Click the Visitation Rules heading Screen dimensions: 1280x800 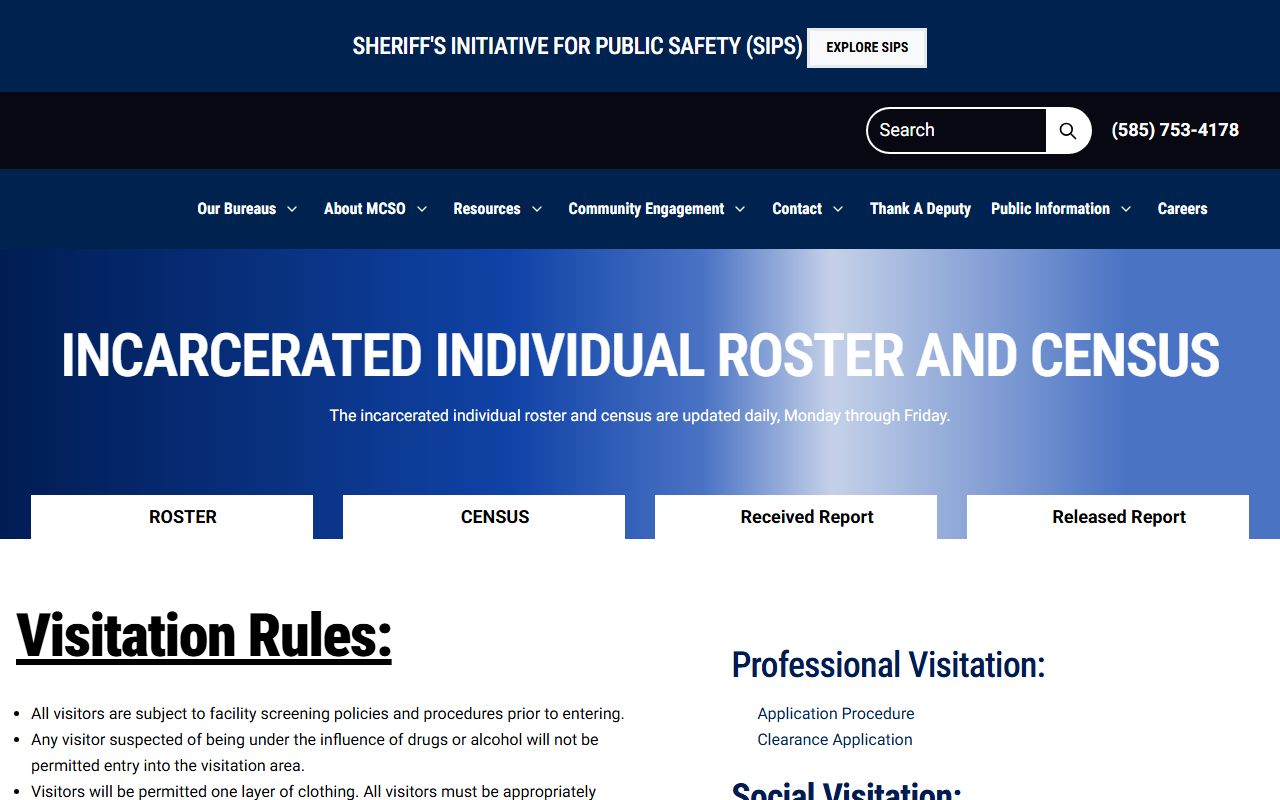pos(204,635)
